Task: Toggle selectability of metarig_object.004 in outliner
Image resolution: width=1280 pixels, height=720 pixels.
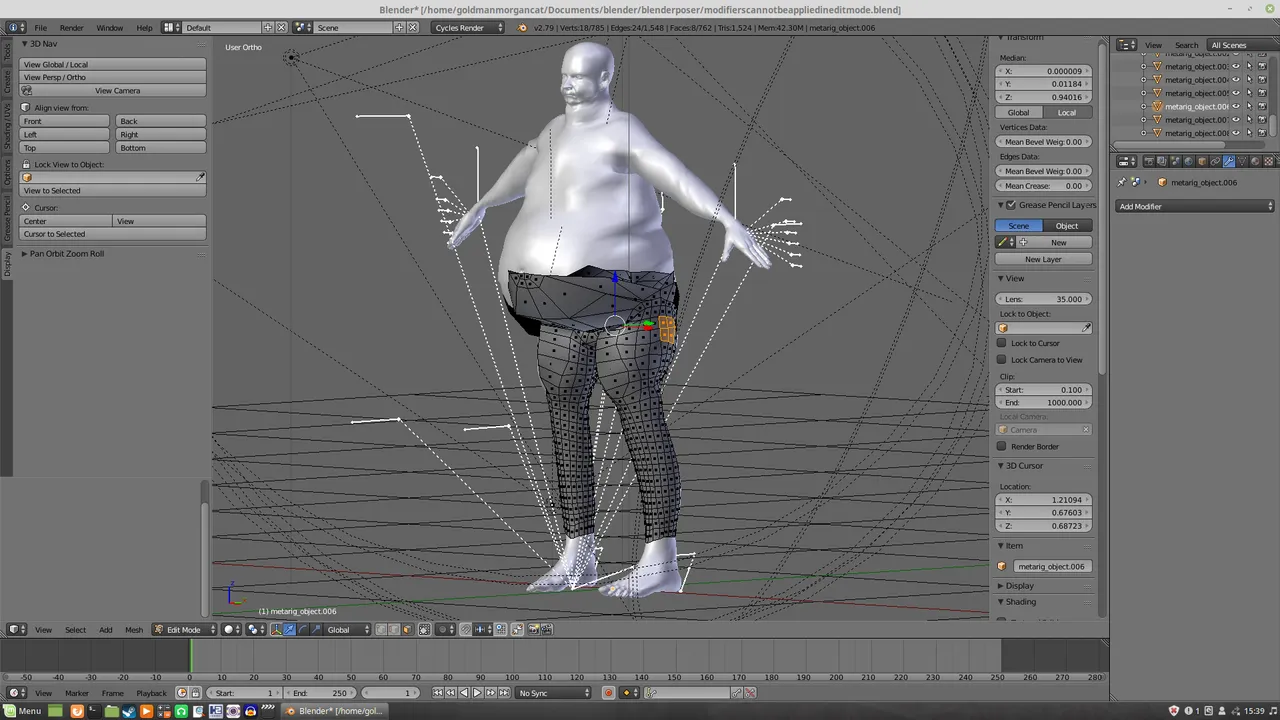Action: pyautogui.click(x=1249, y=79)
